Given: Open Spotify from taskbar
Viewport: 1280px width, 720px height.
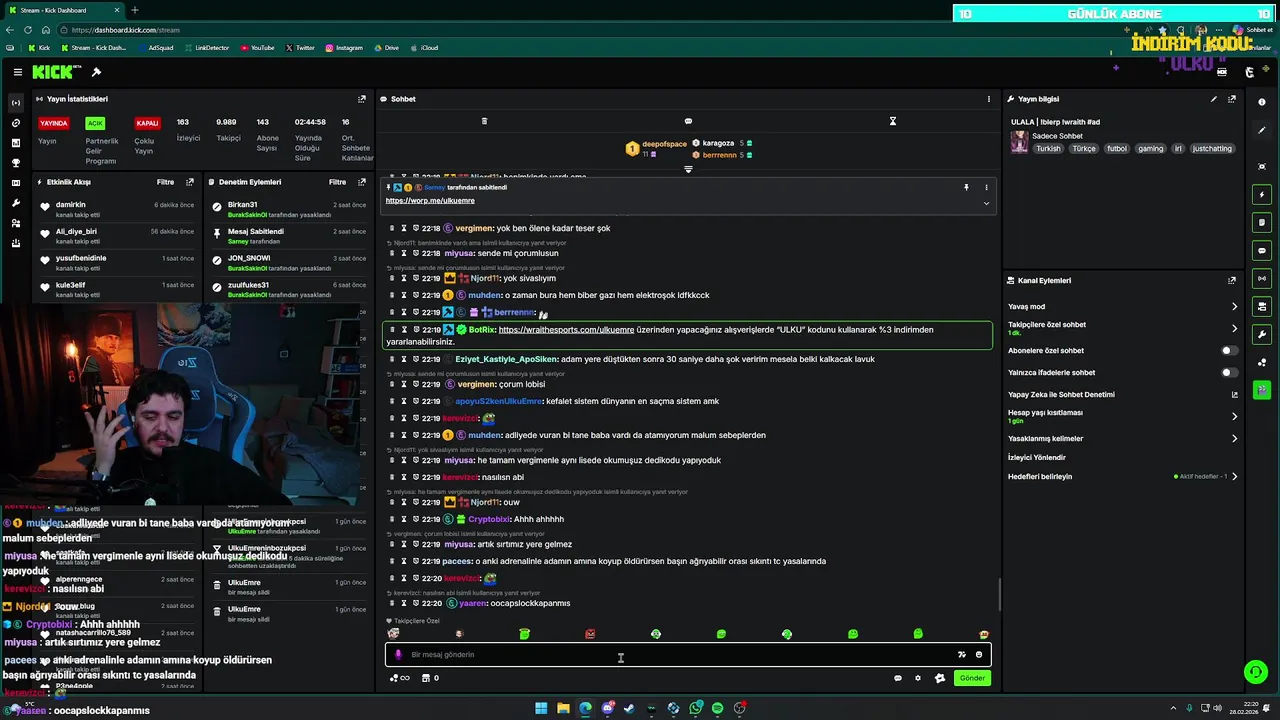Looking at the screenshot, I should click(717, 708).
